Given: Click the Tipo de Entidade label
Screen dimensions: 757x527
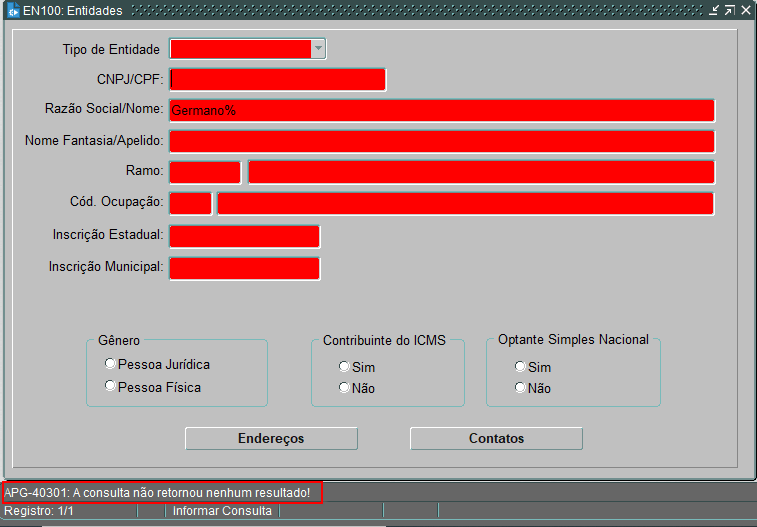Looking at the screenshot, I should [x=111, y=49].
